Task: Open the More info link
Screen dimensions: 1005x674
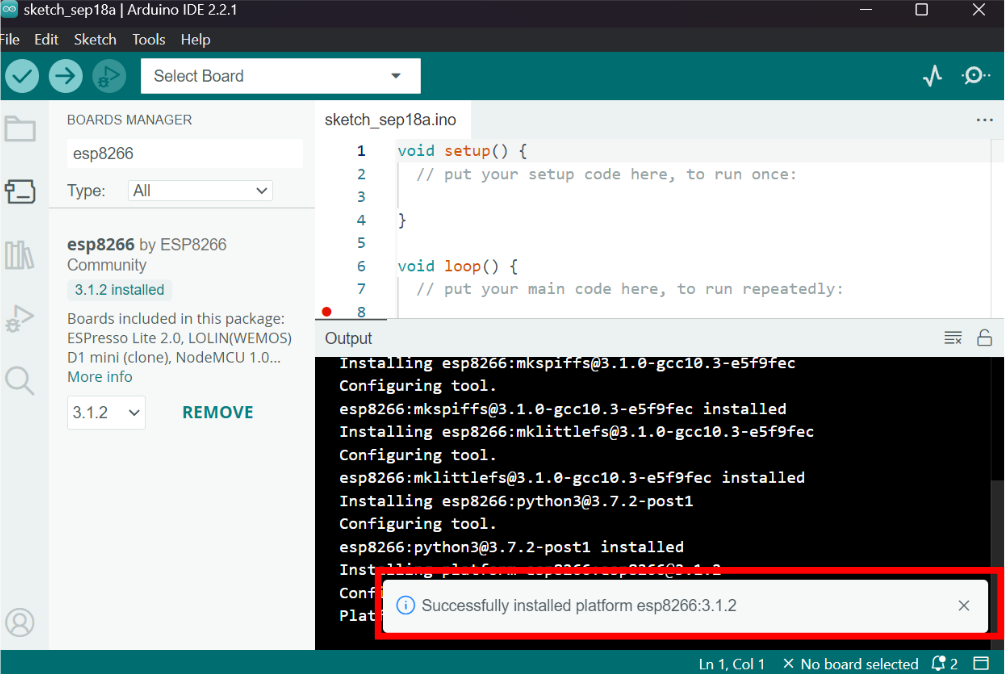Action: (x=100, y=377)
